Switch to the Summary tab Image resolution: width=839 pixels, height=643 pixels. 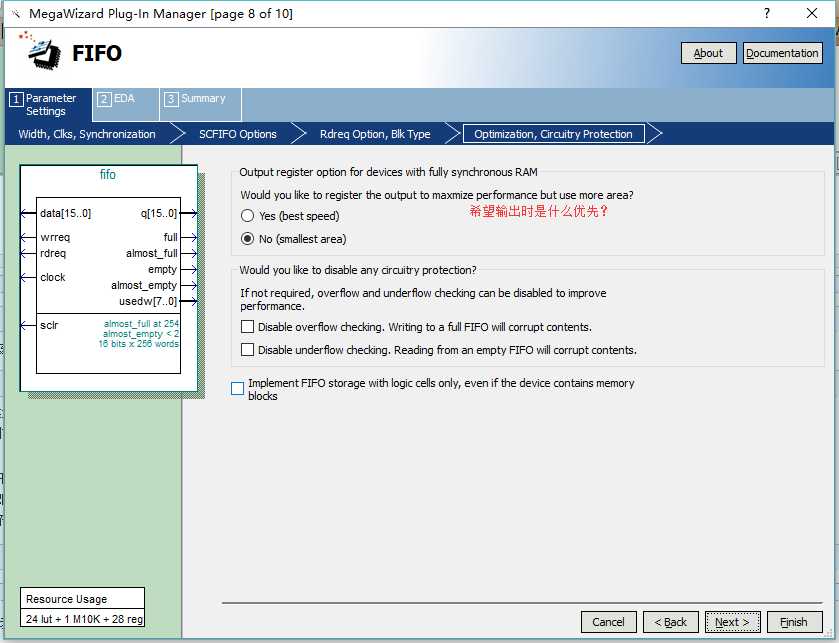pyautogui.click(x=200, y=104)
